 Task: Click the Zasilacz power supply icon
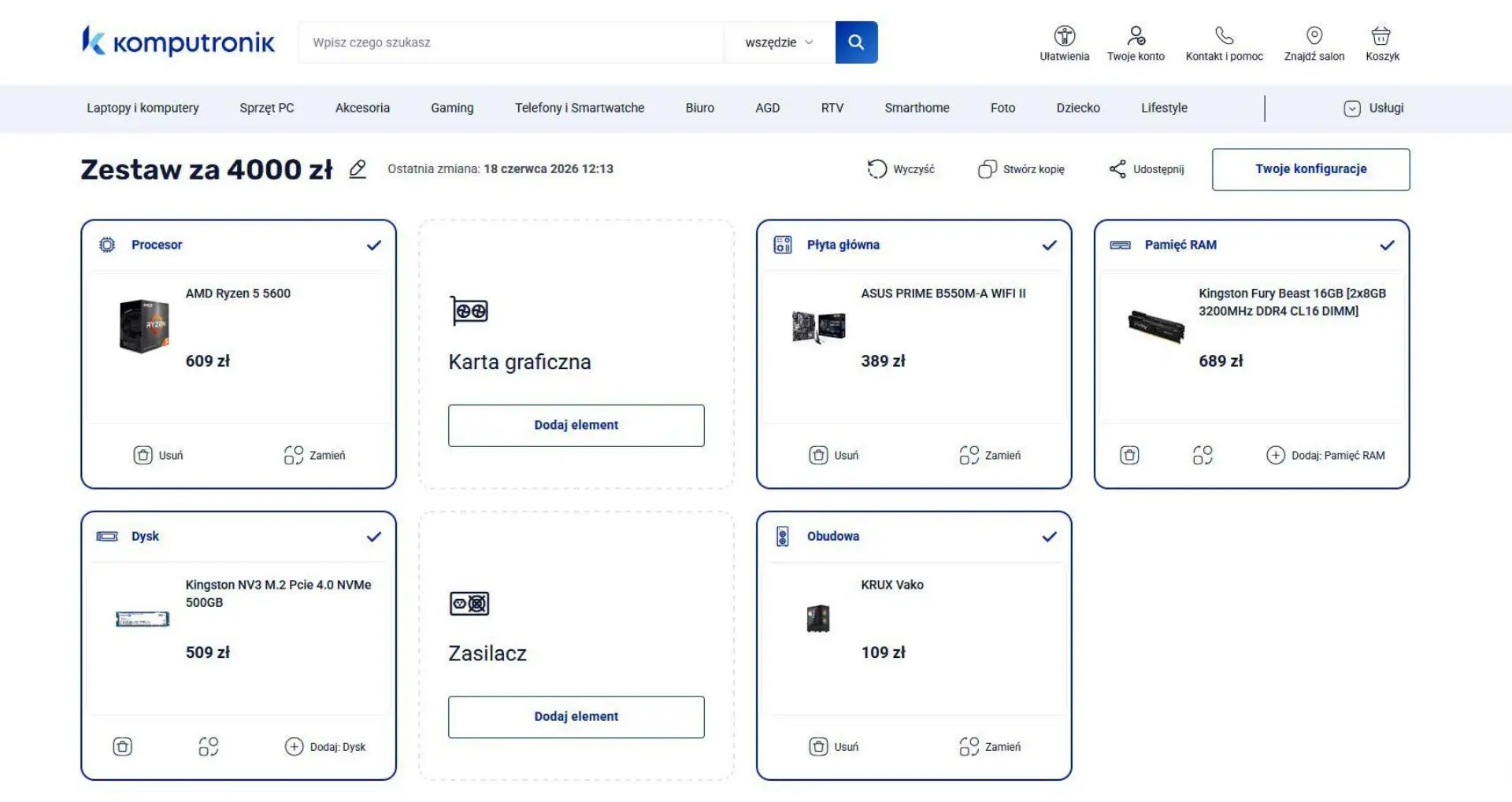coord(469,604)
